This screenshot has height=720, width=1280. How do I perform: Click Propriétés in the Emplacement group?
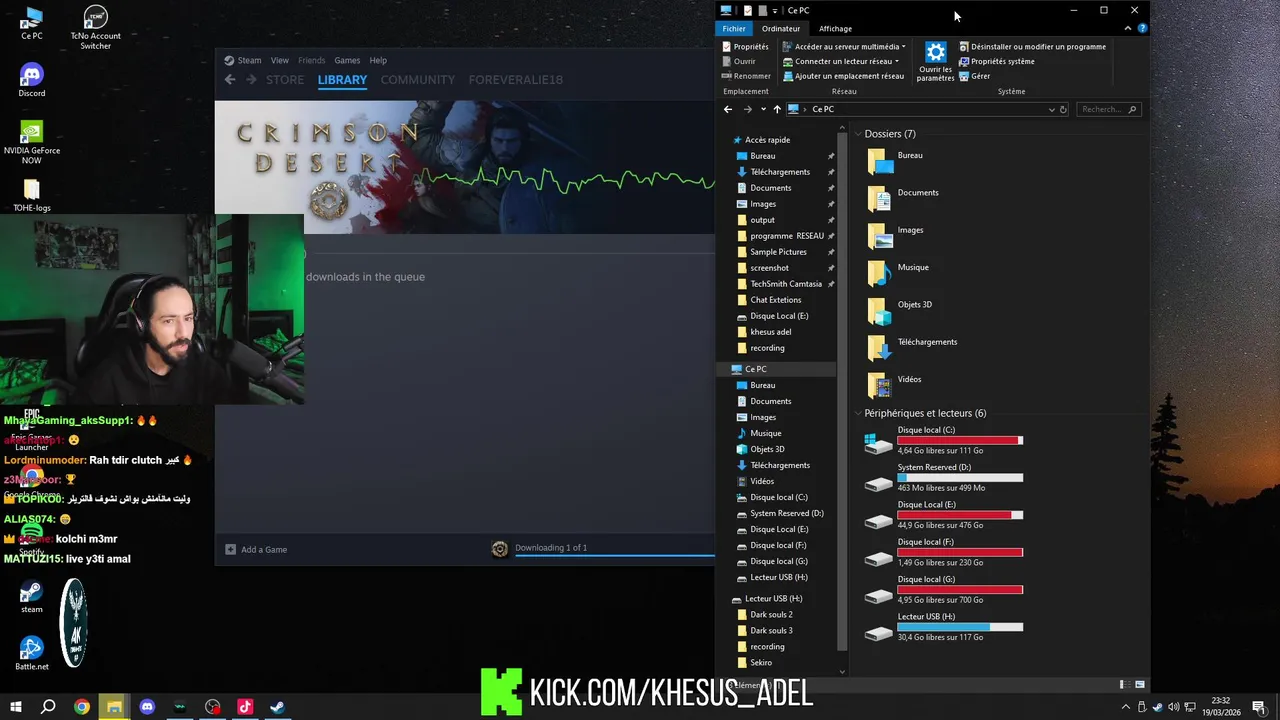click(x=745, y=47)
